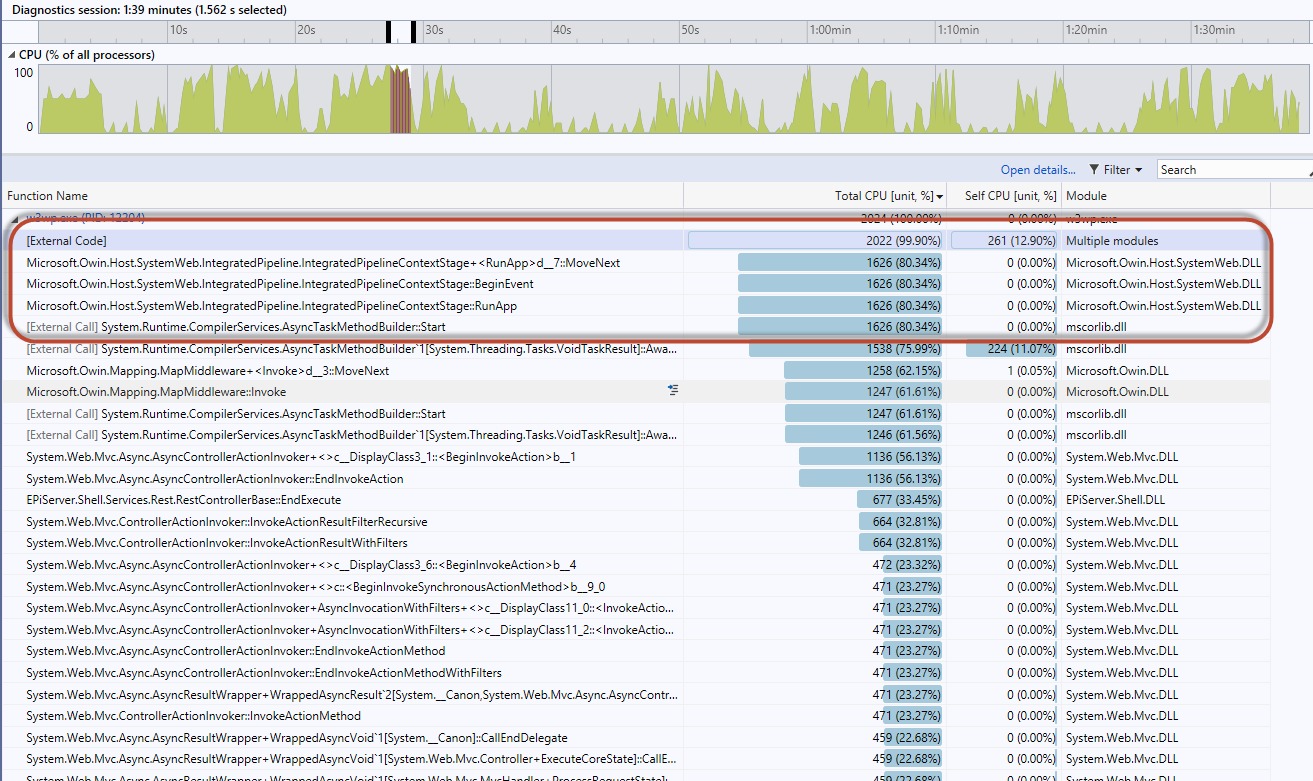Click the call tree icon on MapMiddleware::Invoke row
The width and height of the screenshot is (1313, 781).
click(x=673, y=392)
